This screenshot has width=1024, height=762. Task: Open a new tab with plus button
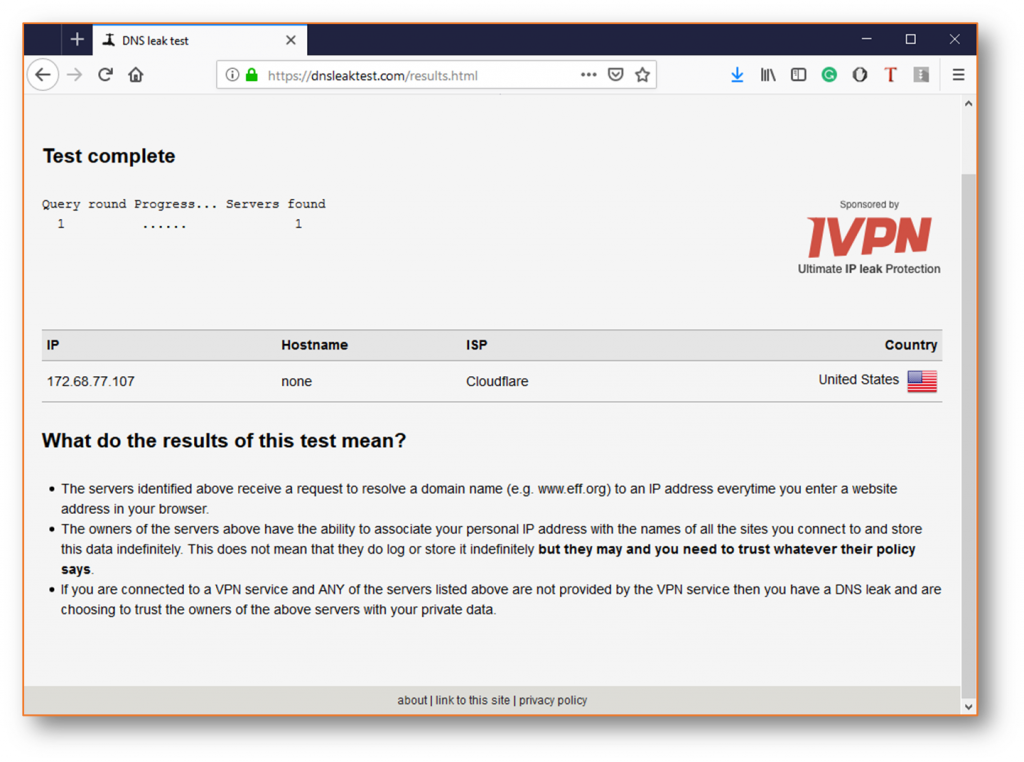click(77, 40)
